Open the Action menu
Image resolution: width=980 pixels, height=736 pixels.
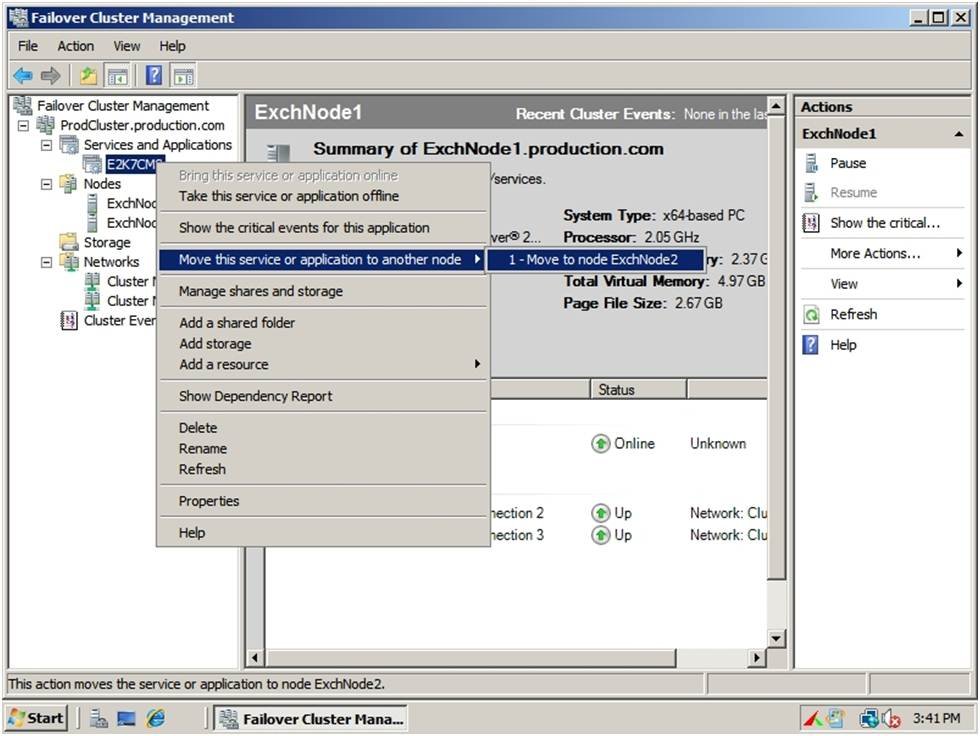coord(75,45)
